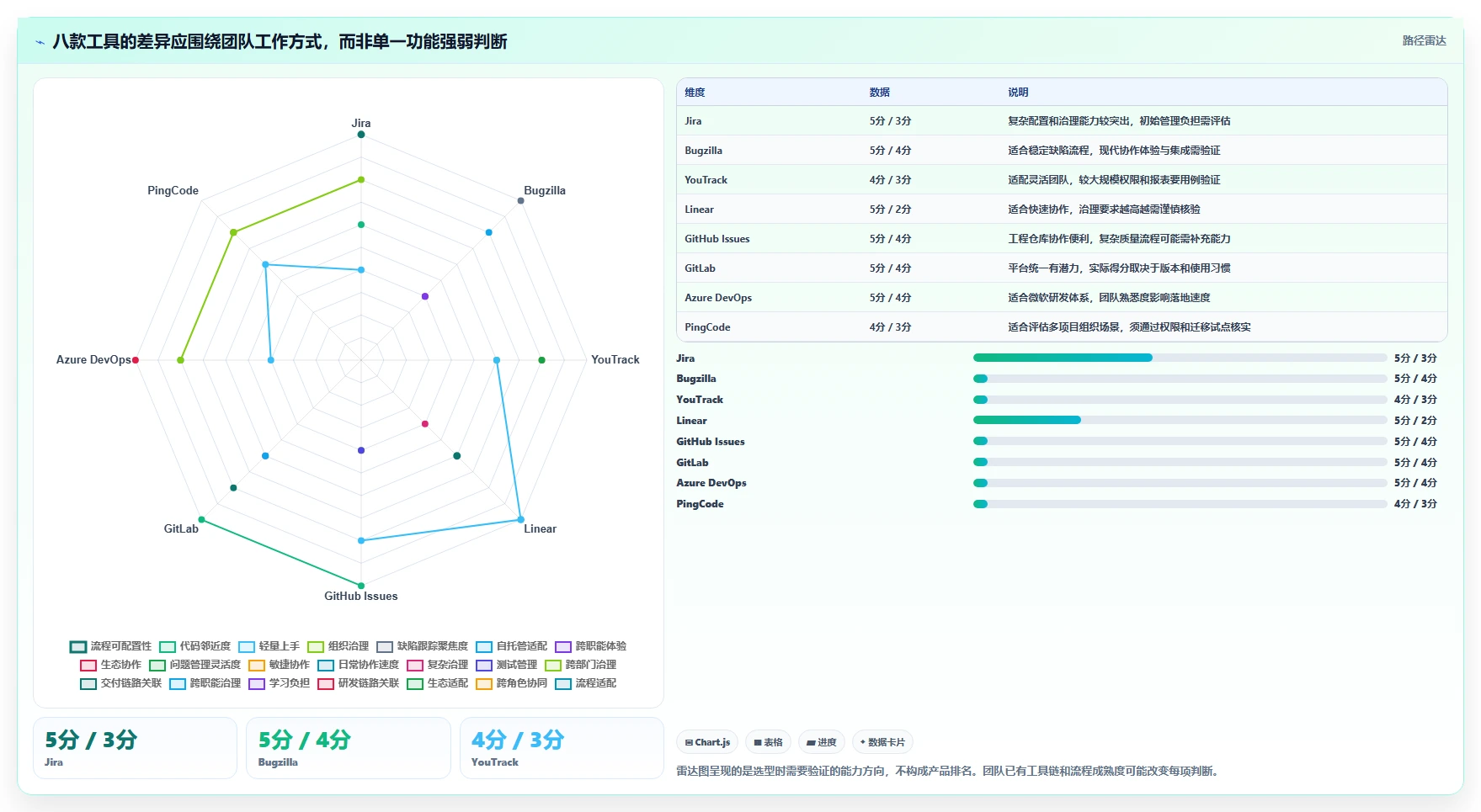Click the Linear progress bar
The width and height of the screenshot is (1481, 812).
point(1180,420)
